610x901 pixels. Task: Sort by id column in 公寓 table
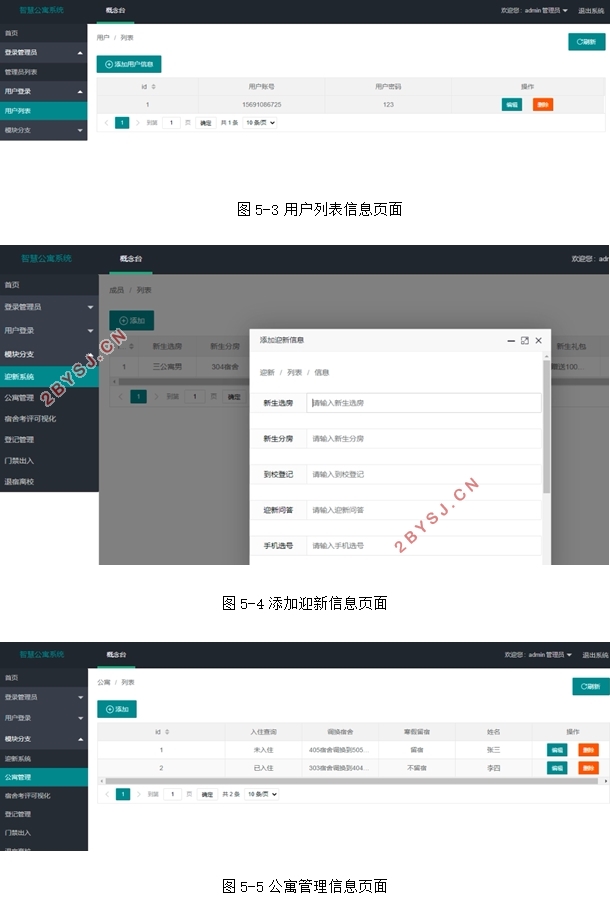(167, 732)
